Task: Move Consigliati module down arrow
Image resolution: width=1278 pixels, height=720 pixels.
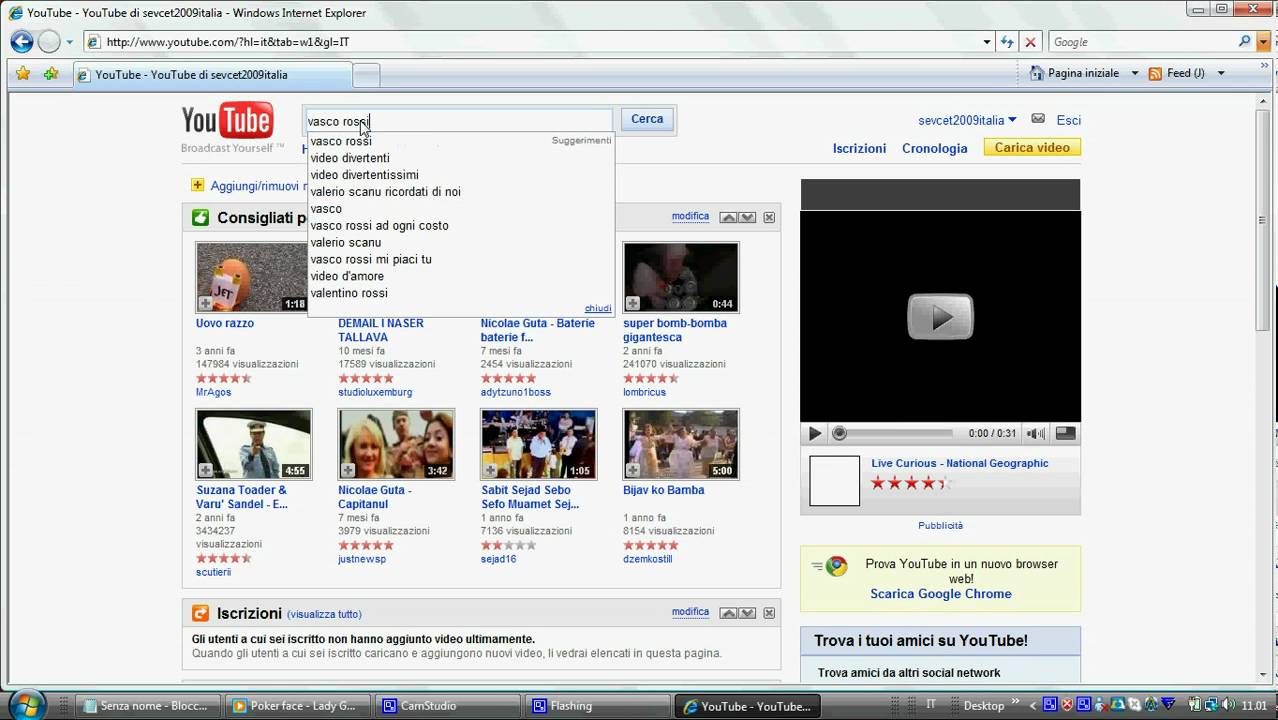Action: [747, 217]
